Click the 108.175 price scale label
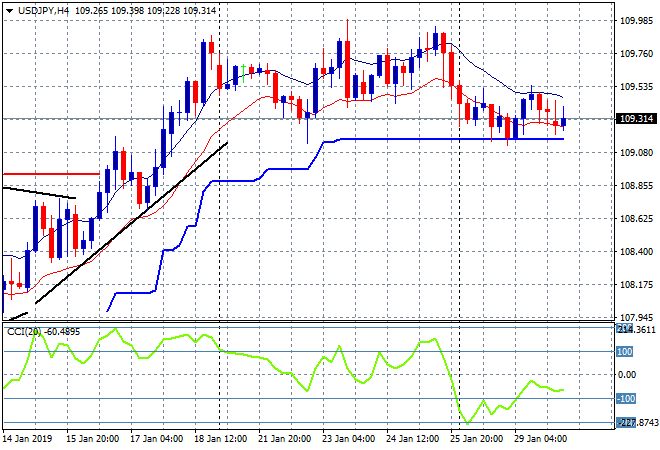The width and height of the screenshot is (660, 450). click(637, 285)
